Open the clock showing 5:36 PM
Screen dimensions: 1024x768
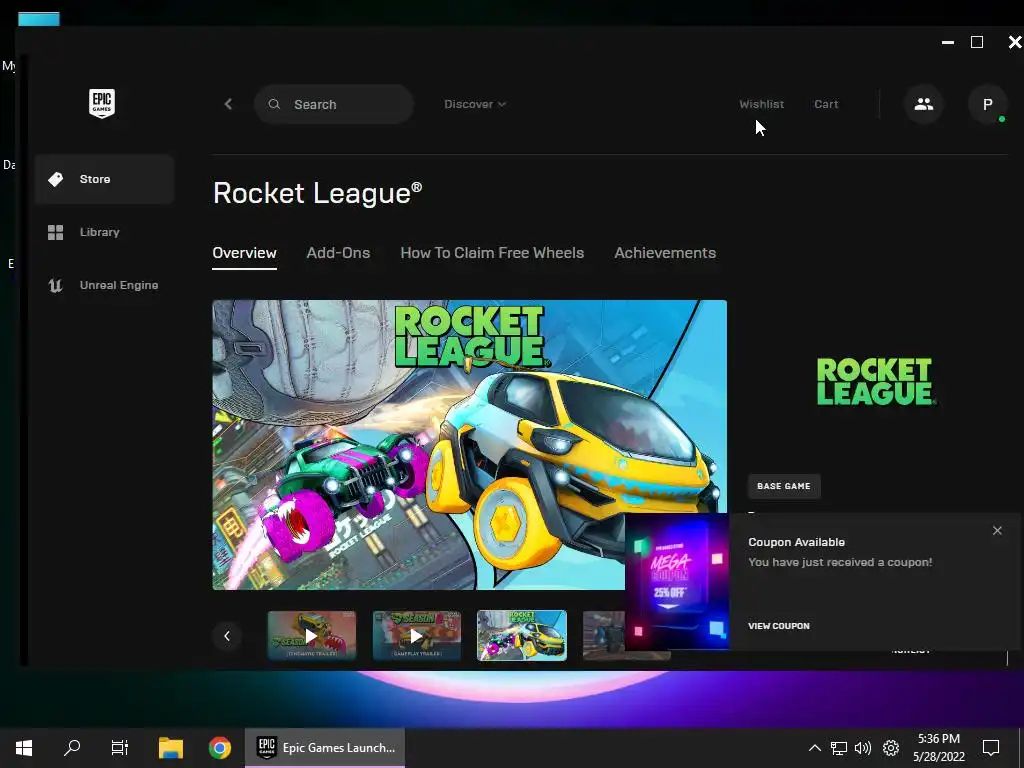(938, 748)
